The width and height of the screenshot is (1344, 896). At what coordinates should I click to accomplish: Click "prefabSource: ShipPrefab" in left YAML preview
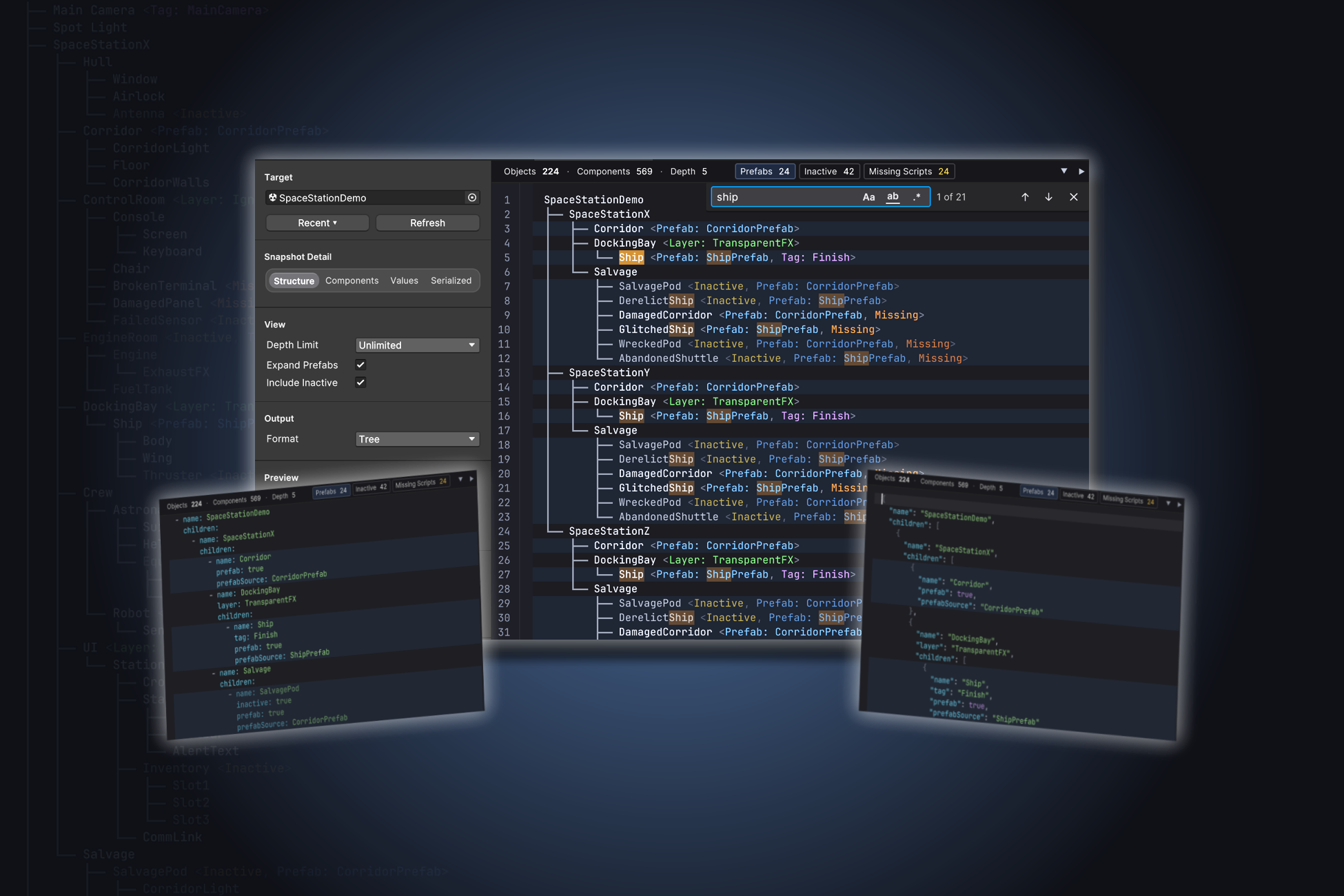coord(282,656)
